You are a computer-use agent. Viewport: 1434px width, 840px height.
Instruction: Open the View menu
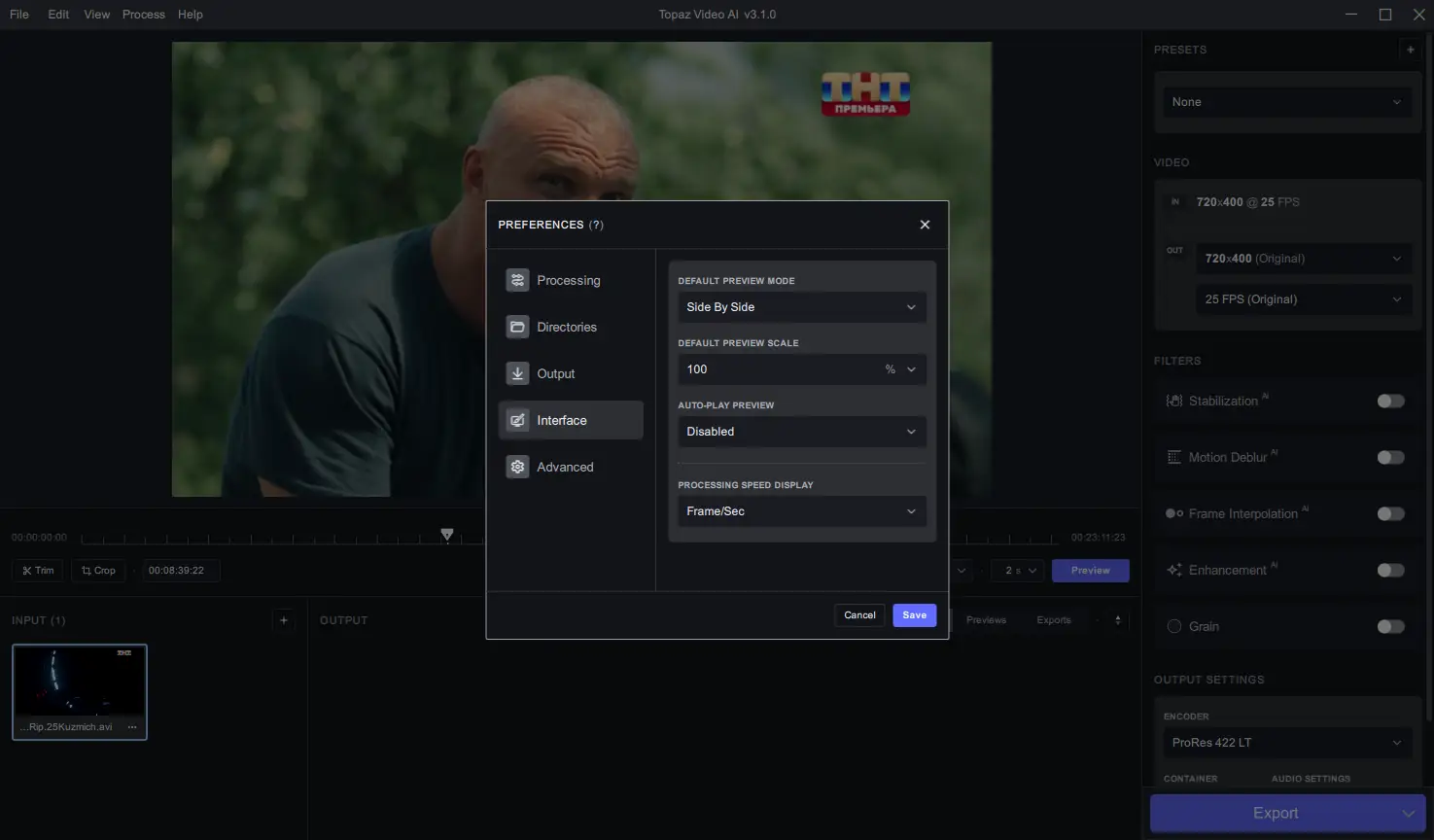pyautogui.click(x=96, y=15)
